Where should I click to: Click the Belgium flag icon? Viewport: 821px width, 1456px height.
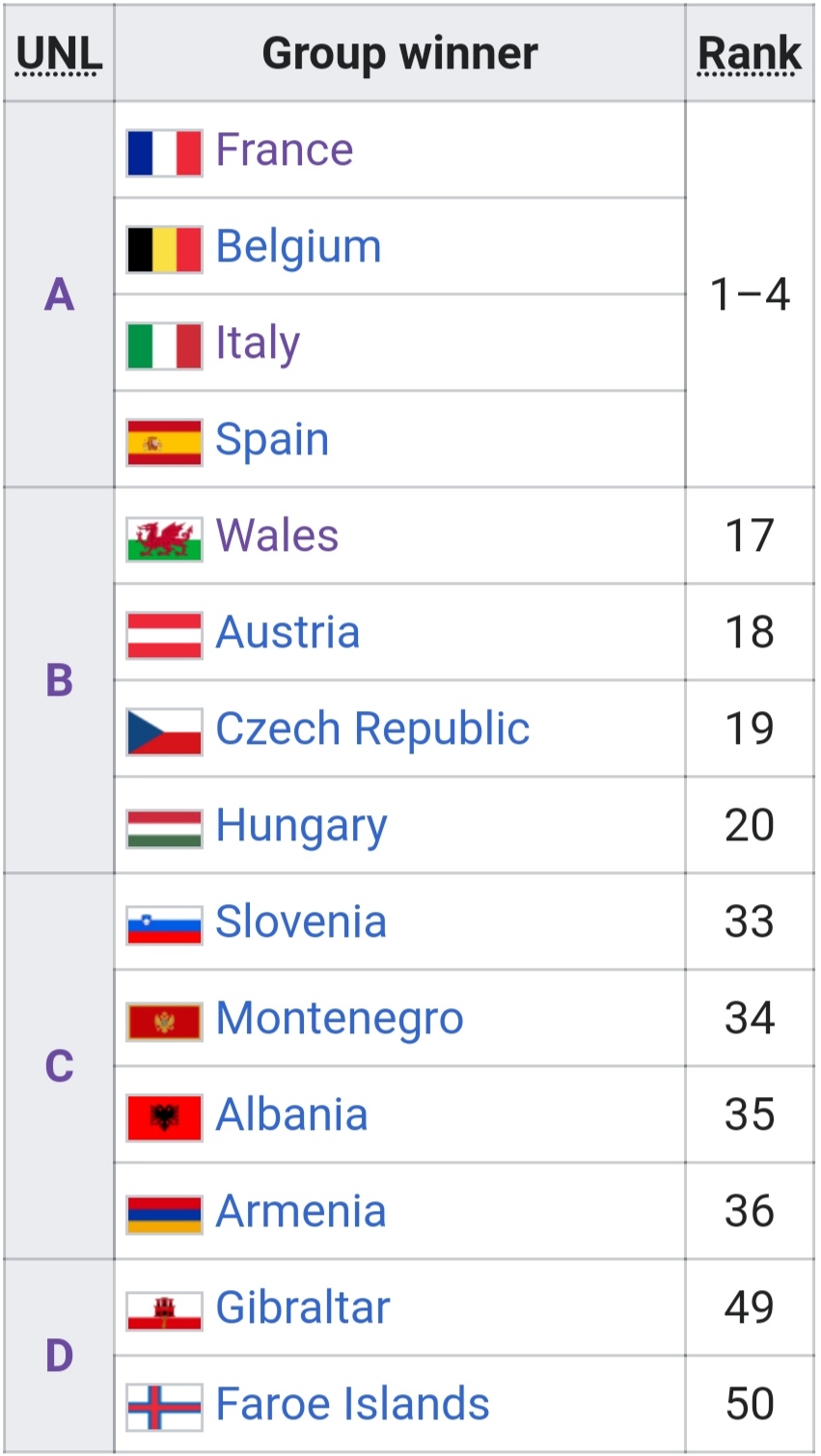[164, 249]
